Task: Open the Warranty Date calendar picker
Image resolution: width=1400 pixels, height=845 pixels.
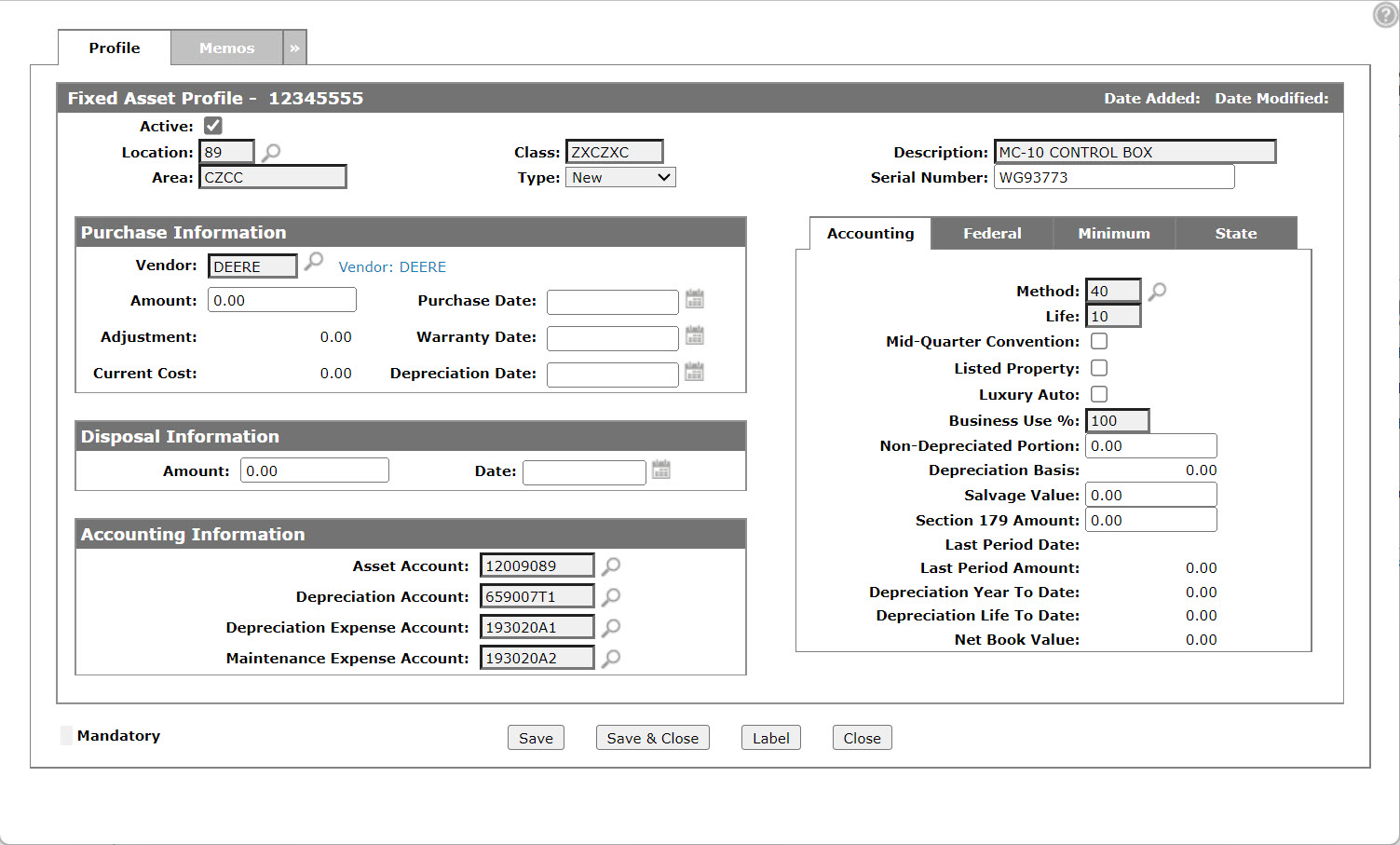Action: coord(695,335)
